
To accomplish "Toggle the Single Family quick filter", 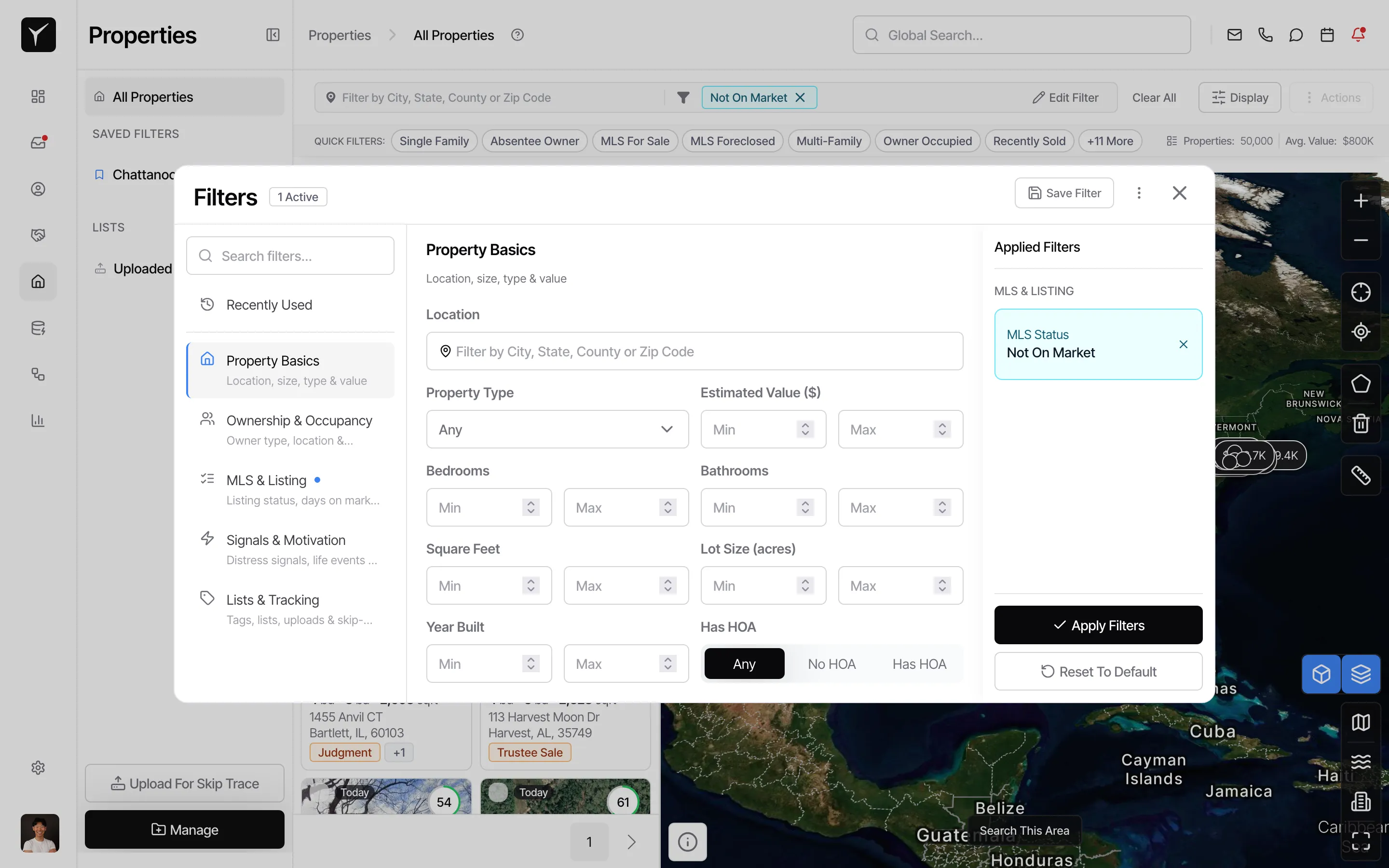I will tap(434, 141).
